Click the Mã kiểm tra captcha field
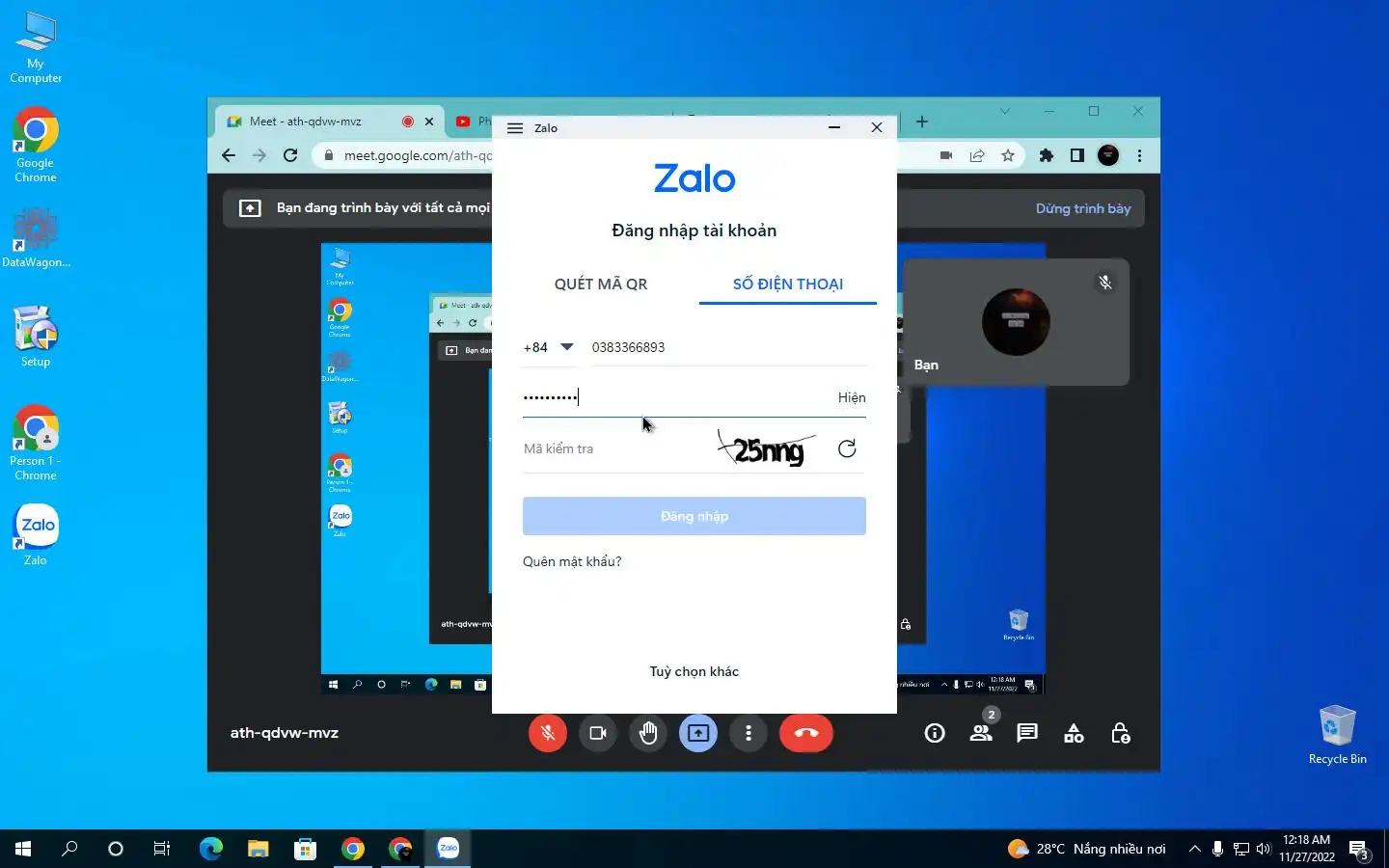 point(615,448)
